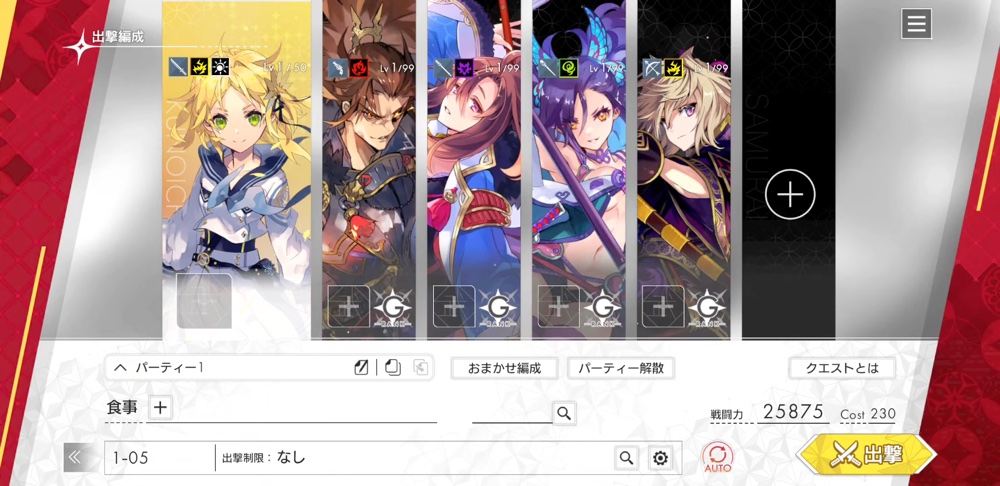Click the magnifier beside the food line
This screenshot has width=1000, height=486.
tap(564, 413)
